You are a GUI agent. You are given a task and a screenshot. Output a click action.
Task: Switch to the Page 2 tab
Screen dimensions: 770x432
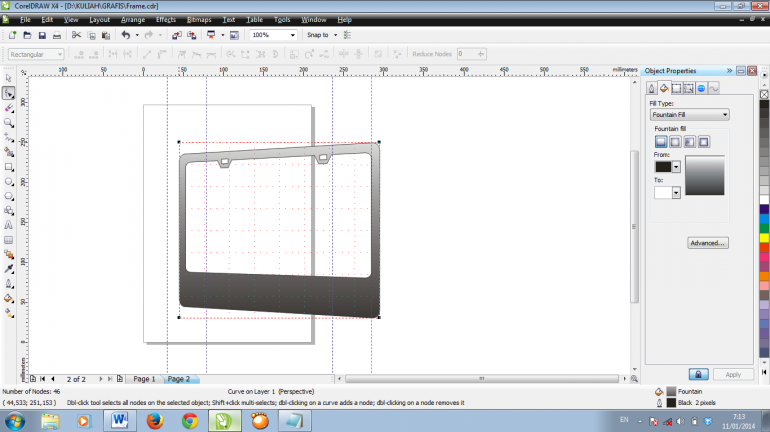(179, 379)
